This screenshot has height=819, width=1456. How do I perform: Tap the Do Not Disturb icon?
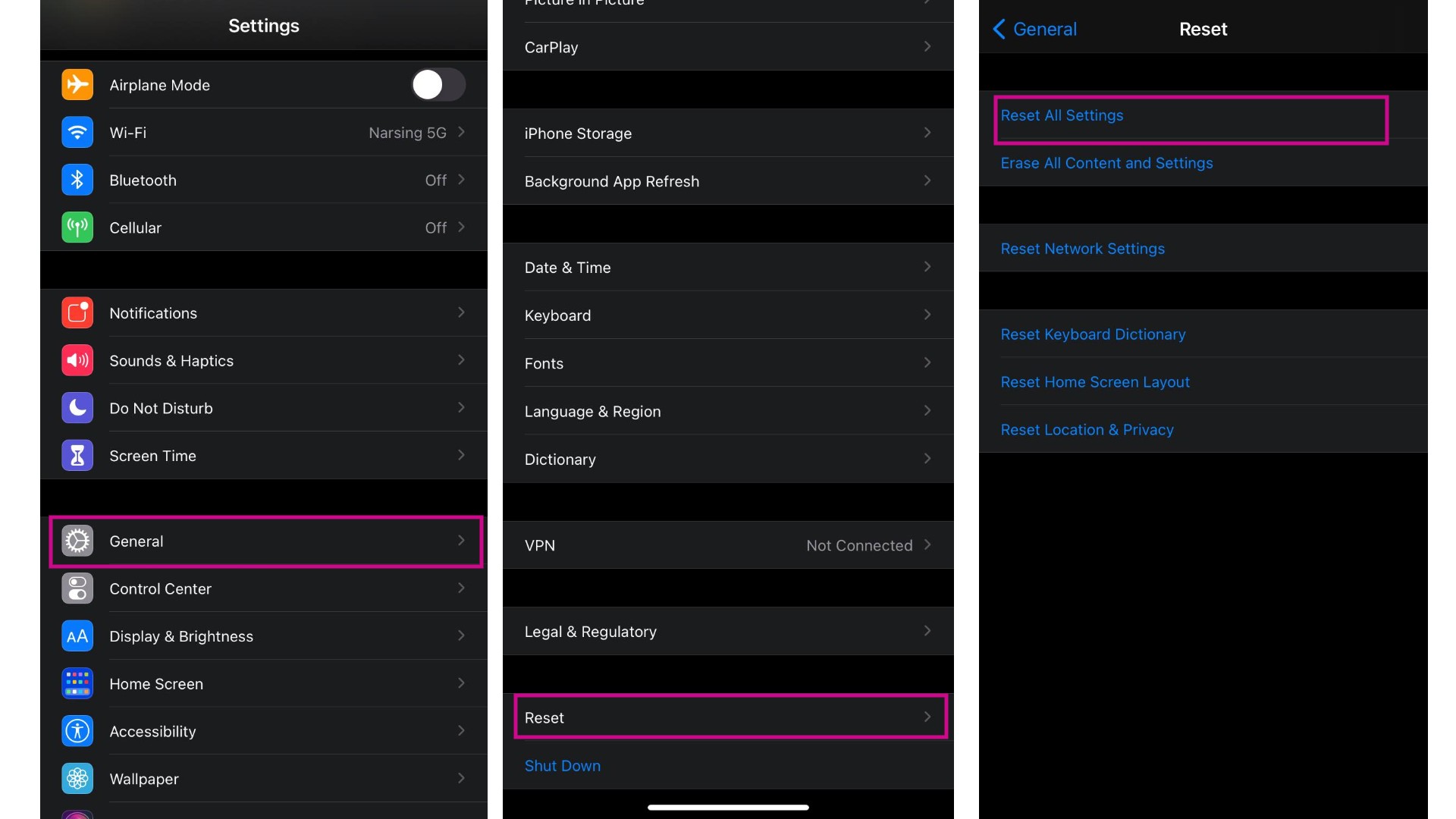coord(77,407)
